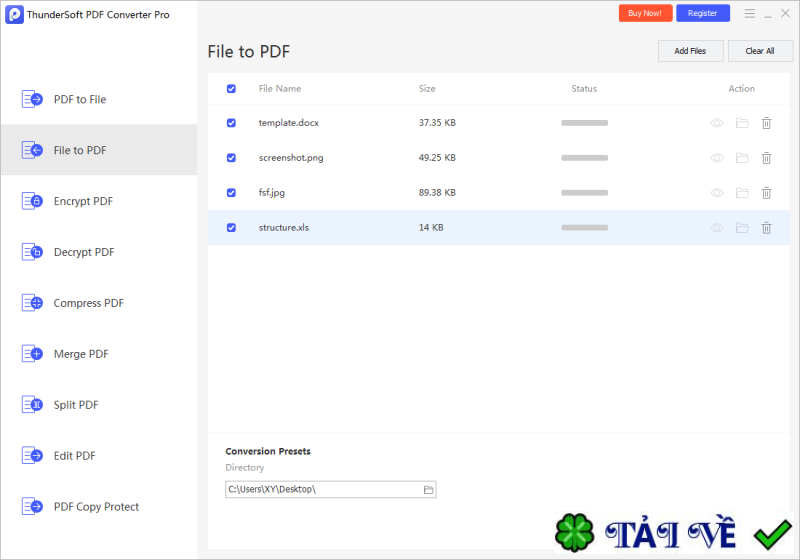The width and height of the screenshot is (800, 560).
Task: Open output folder for structure.xls
Action: 742,228
